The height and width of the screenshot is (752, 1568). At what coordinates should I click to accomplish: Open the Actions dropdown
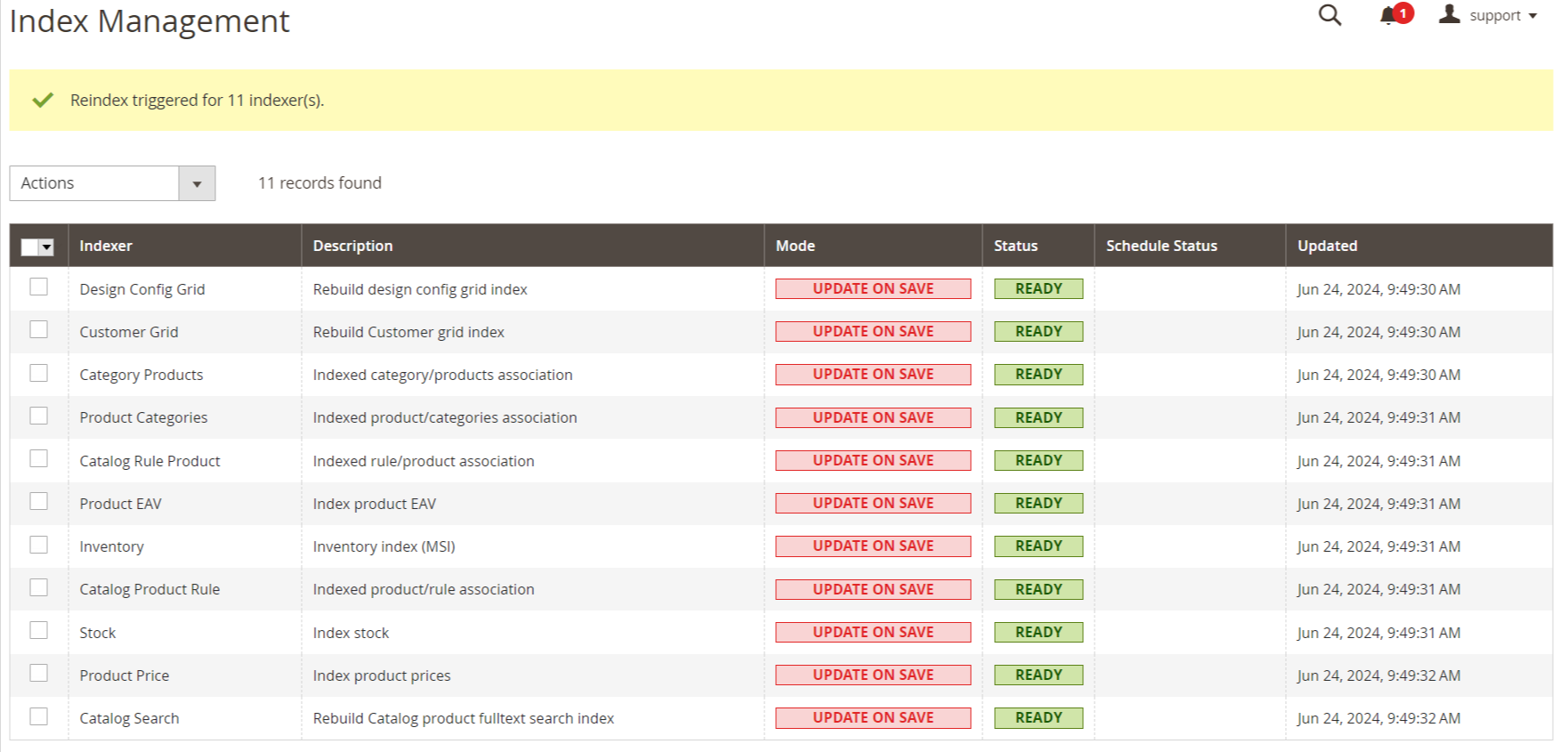(112, 183)
